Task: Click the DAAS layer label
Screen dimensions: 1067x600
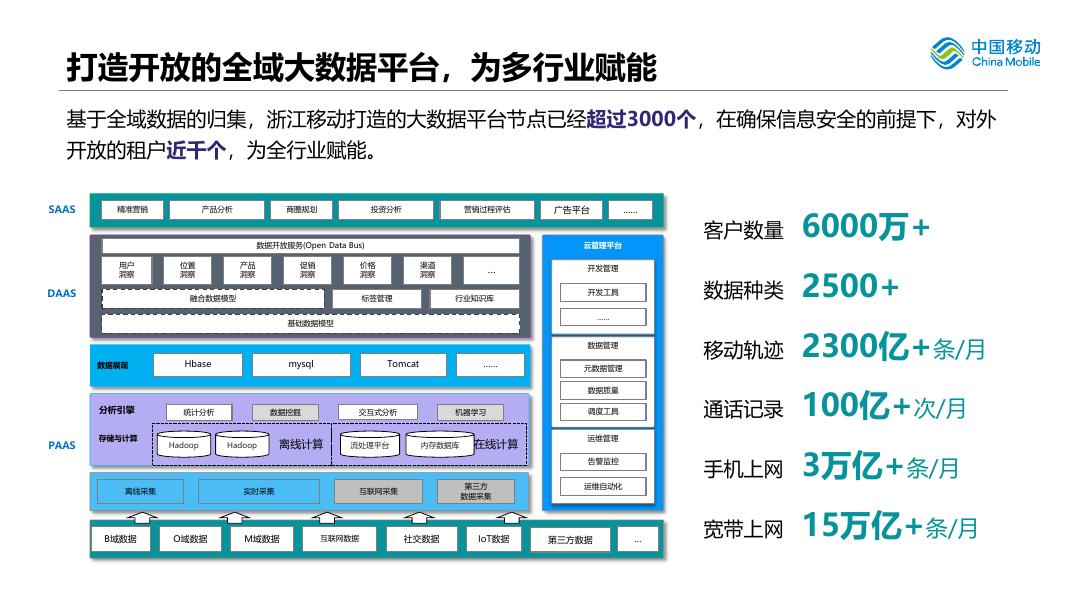Action: 62,293
